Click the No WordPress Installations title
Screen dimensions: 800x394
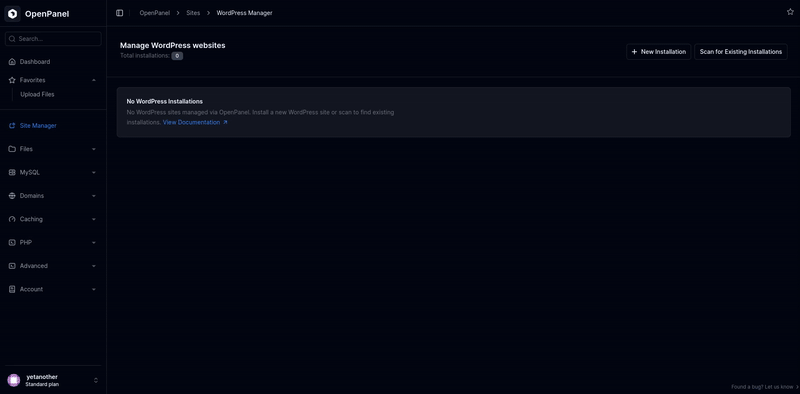click(165, 102)
